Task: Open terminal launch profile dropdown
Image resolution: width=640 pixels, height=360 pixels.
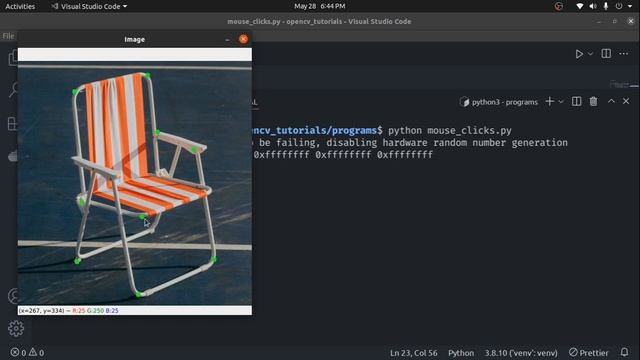Action: [x=561, y=102]
